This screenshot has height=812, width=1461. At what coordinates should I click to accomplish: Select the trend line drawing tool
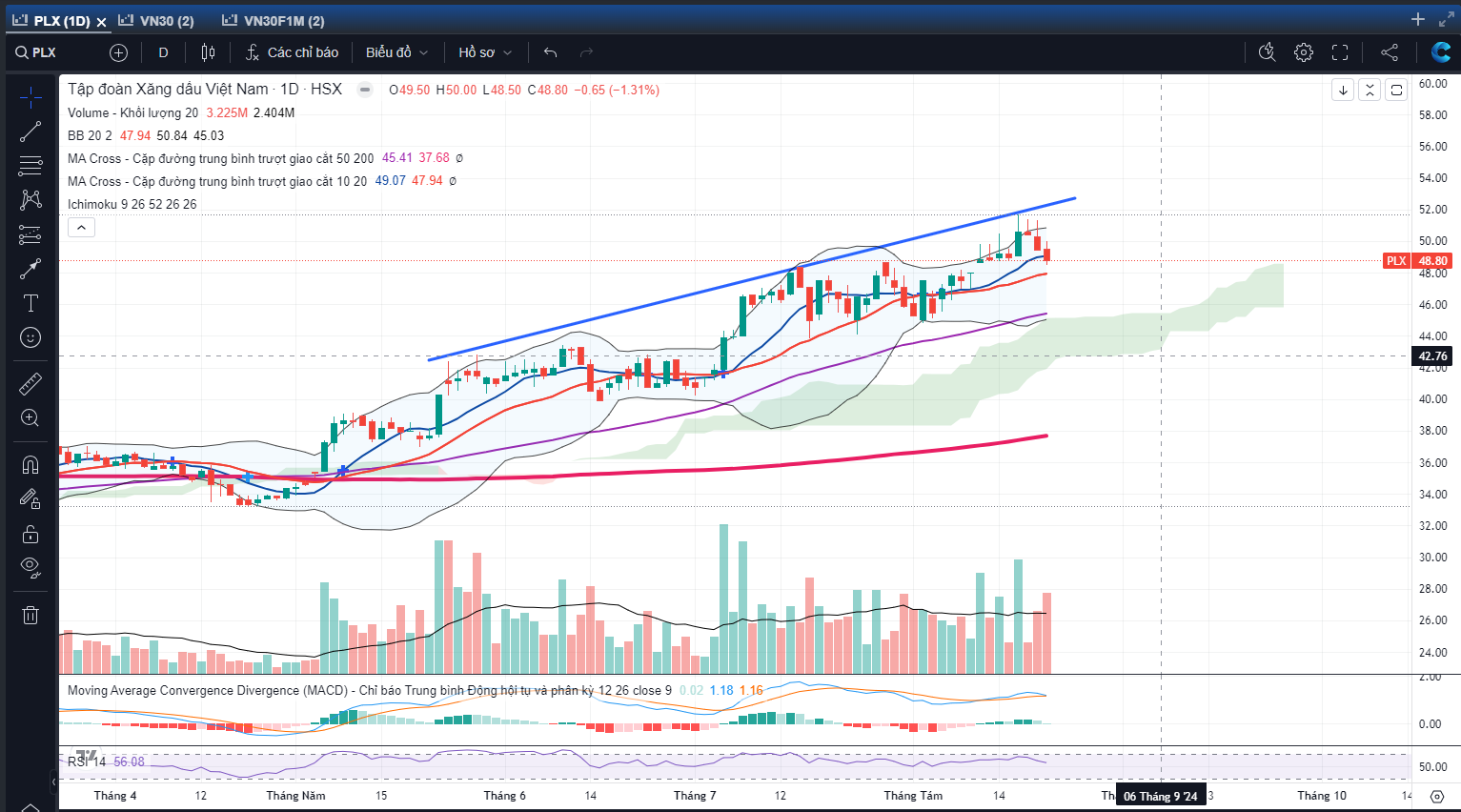[30, 132]
